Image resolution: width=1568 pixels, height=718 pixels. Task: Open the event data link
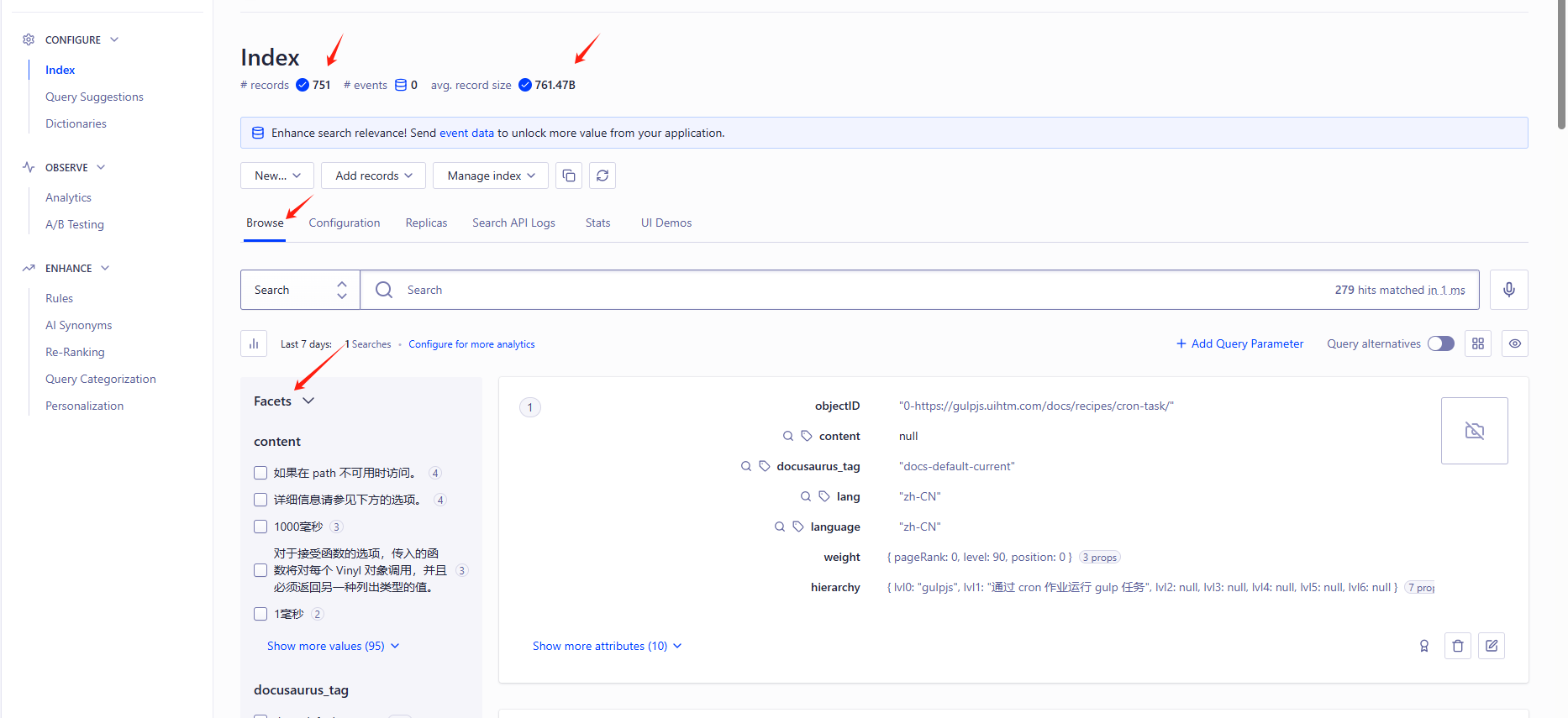click(x=466, y=133)
